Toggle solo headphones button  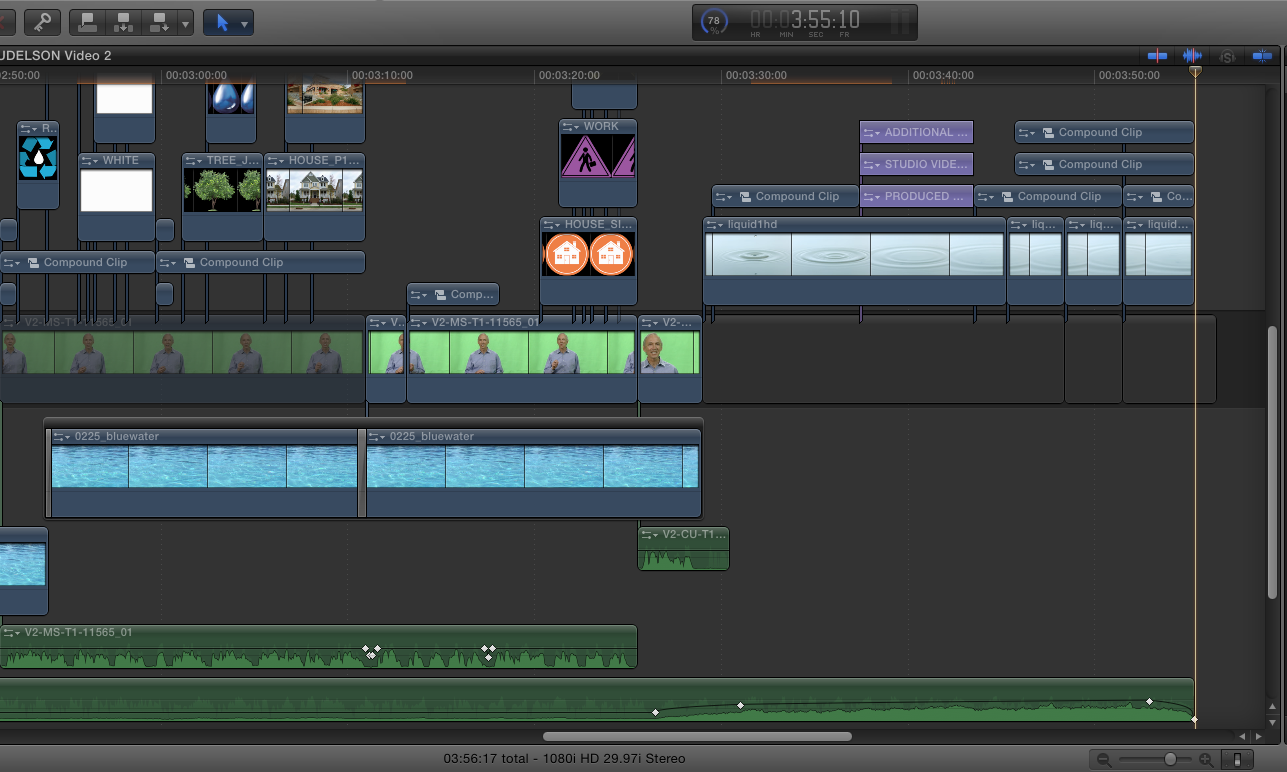[1227, 56]
